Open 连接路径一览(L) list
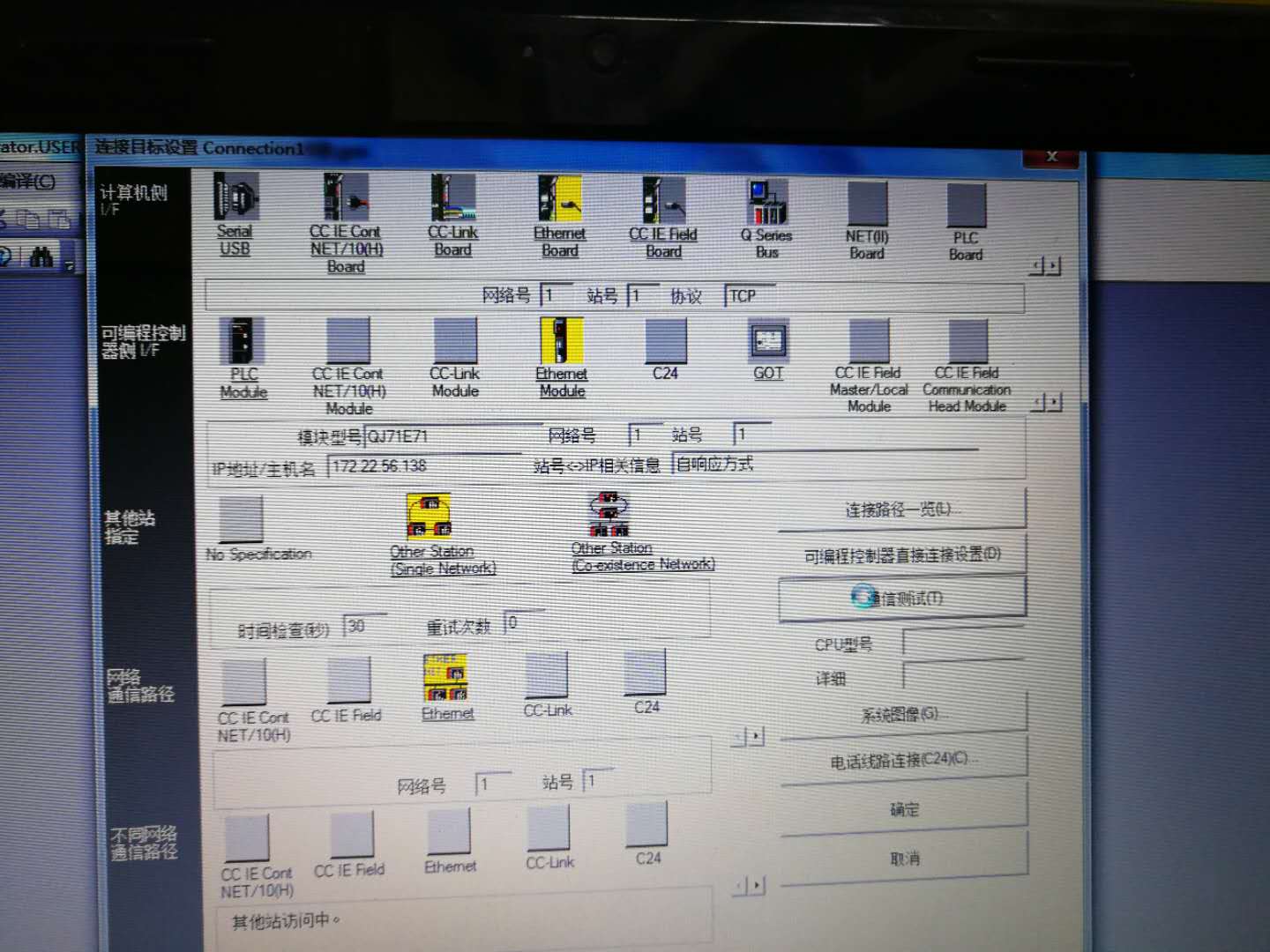This screenshot has height=952, width=1270. pos(901,509)
